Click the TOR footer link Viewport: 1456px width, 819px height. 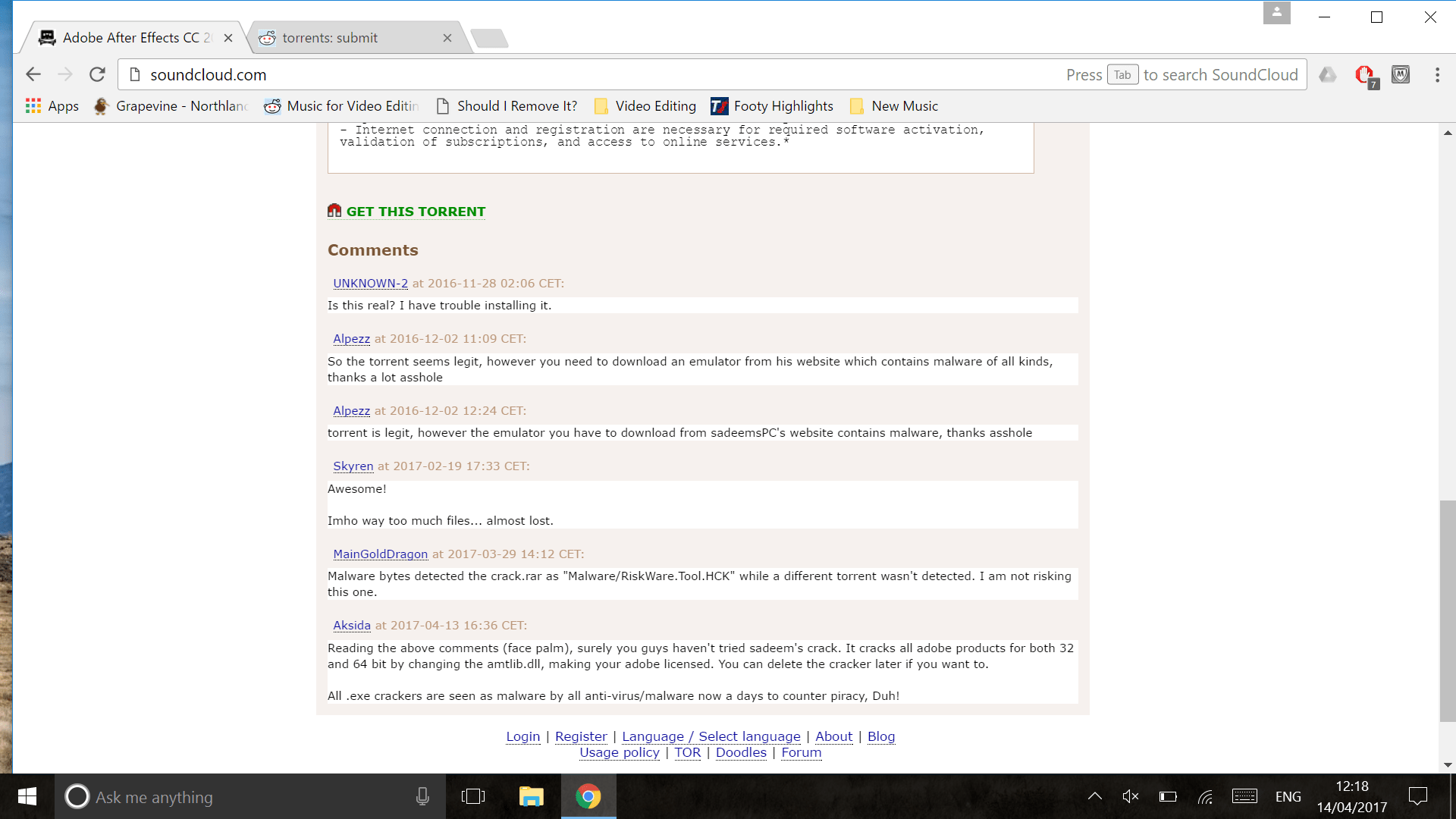point(688,752)
